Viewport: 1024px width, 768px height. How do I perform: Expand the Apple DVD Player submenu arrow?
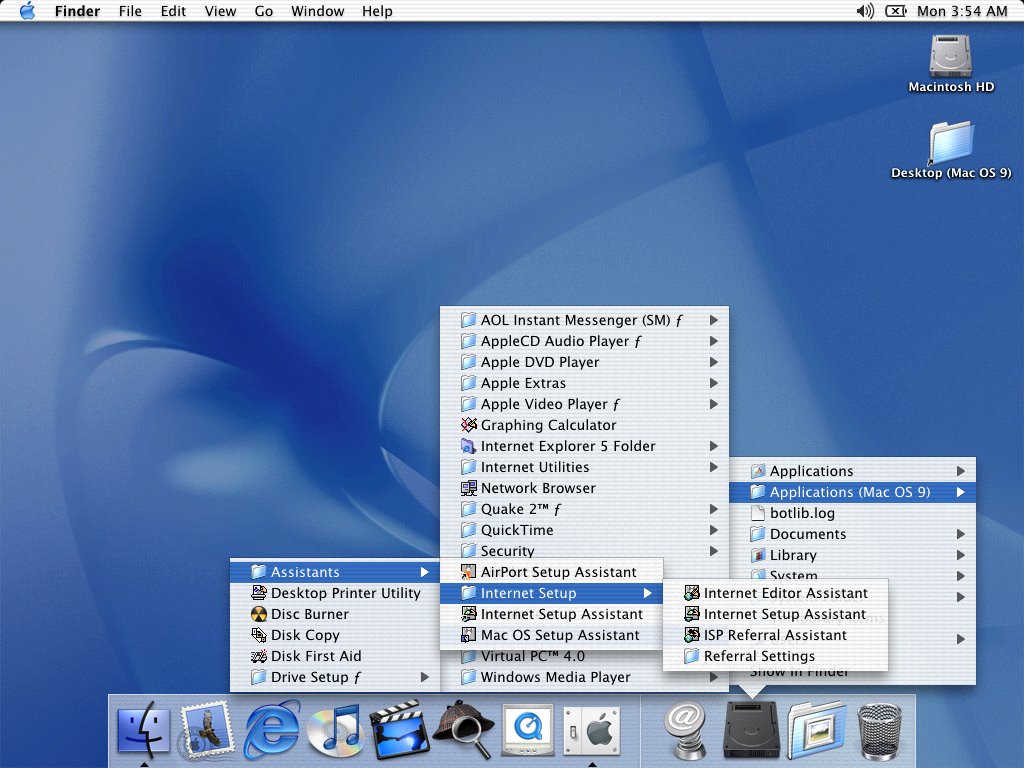[x=714, y=362]
